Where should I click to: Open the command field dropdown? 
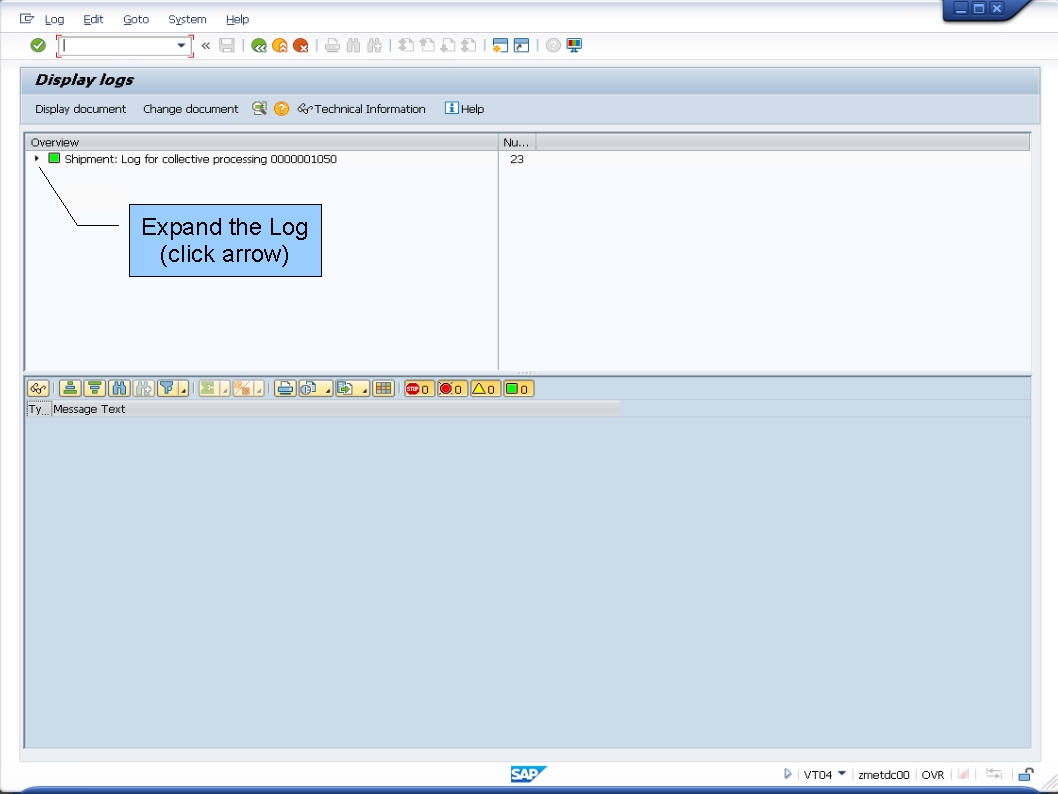point(179,45)
